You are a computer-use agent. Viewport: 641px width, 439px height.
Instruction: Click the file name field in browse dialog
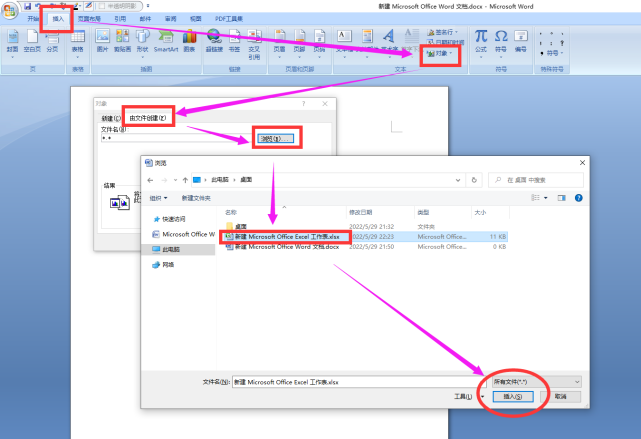(x=359, y=382)
